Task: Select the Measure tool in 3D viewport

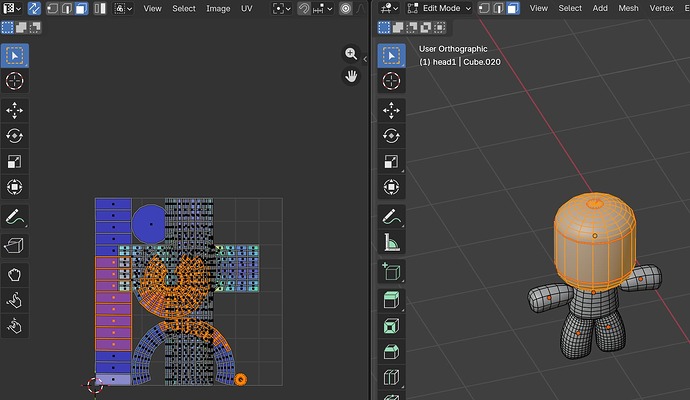Action: click(x=391, y=242)
